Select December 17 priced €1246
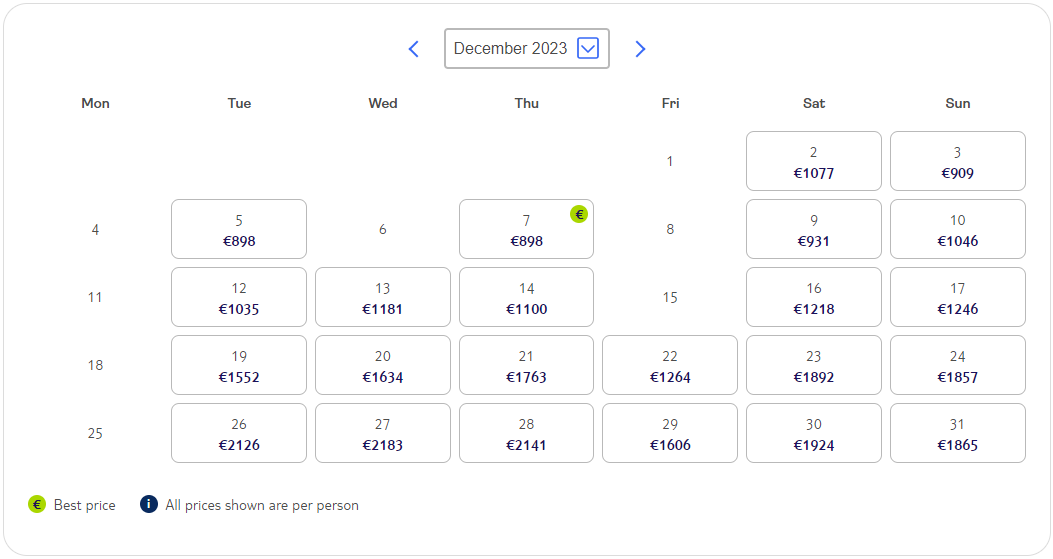This screenshot has height=559, width=1053. tap(958, 297)
